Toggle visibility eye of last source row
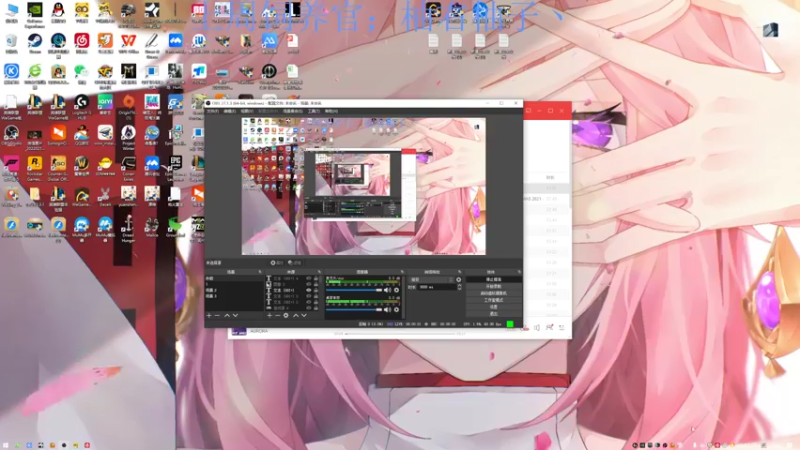Viewport: 800px width, 450px height. [308, 308]
